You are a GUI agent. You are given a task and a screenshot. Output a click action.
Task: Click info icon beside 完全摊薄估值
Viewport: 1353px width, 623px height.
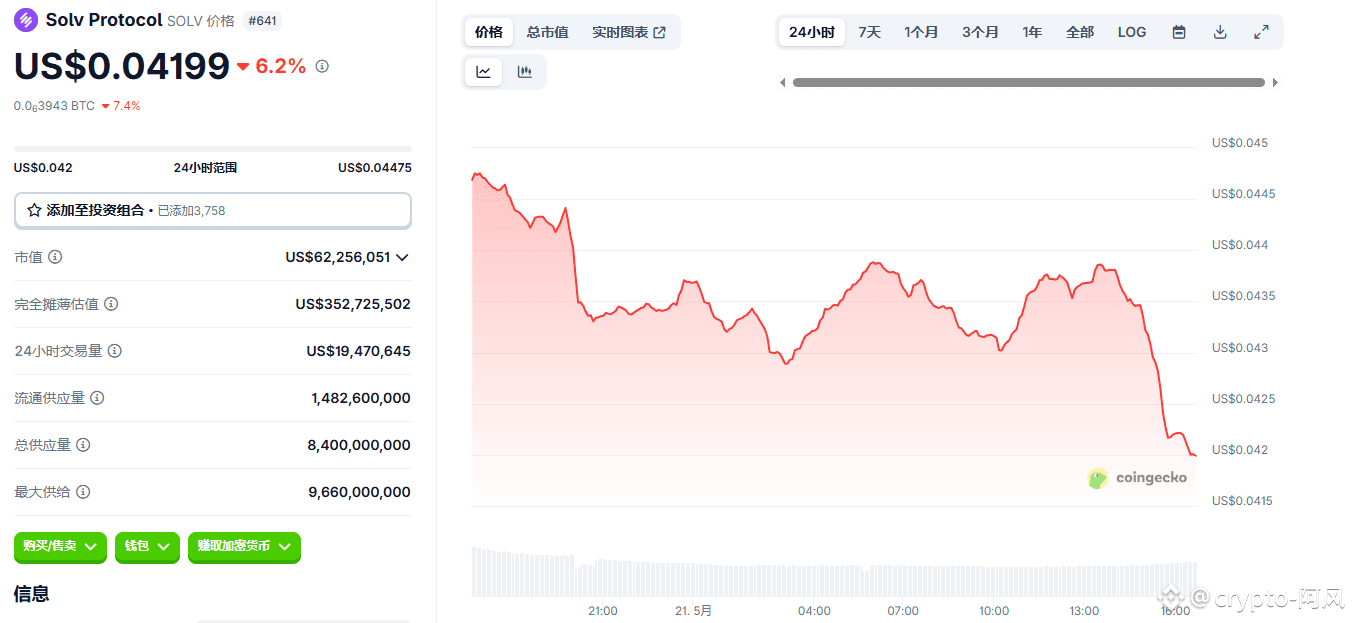click(111, 304)
